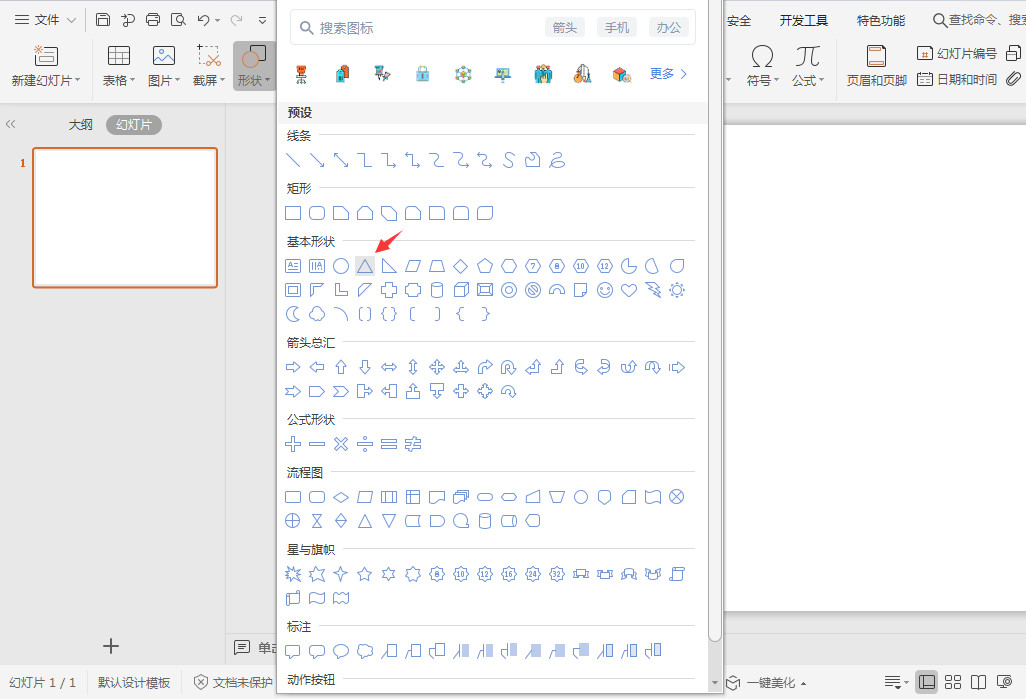Click the 幻灯片编号 slide number icon

tap(957, 52)
